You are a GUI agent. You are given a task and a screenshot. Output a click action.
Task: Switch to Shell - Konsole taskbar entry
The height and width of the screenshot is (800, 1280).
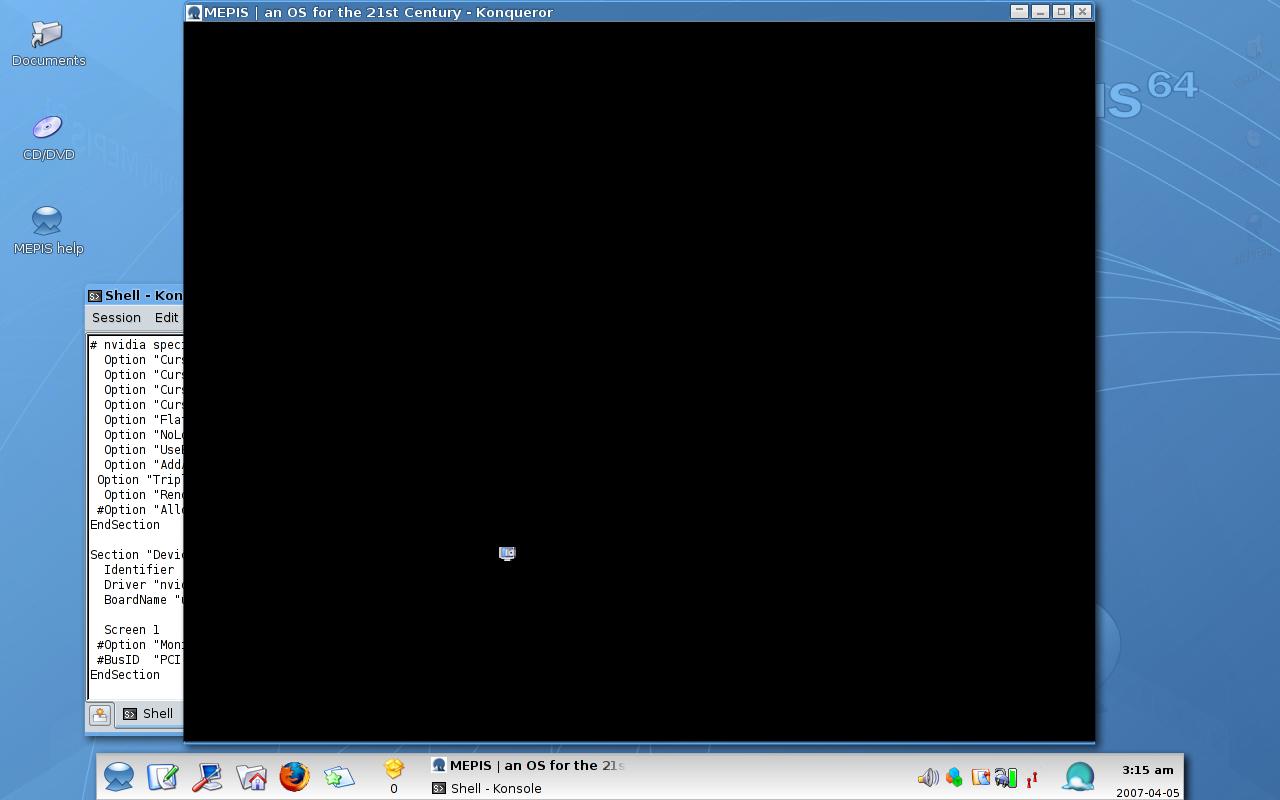487,788
